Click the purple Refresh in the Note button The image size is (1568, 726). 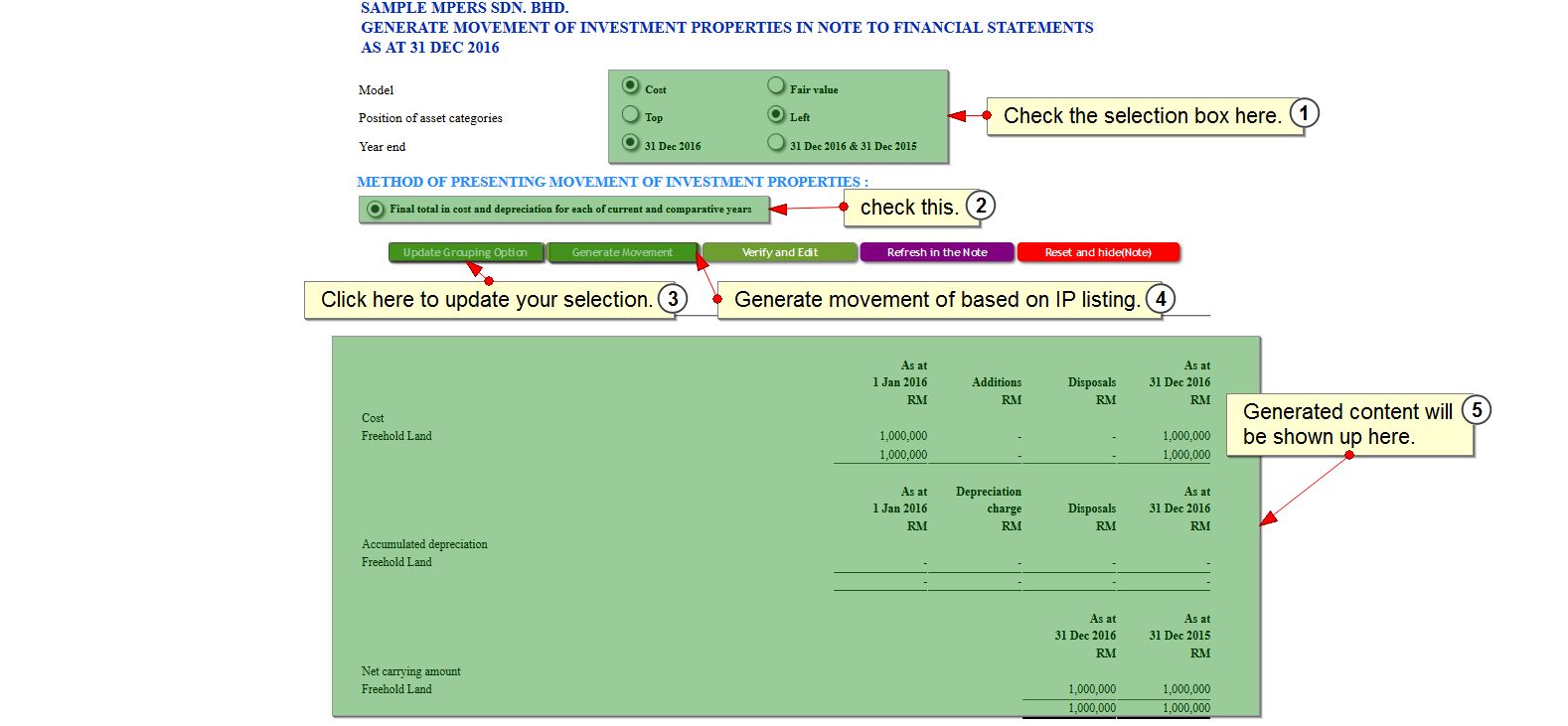tap(936, 252)
